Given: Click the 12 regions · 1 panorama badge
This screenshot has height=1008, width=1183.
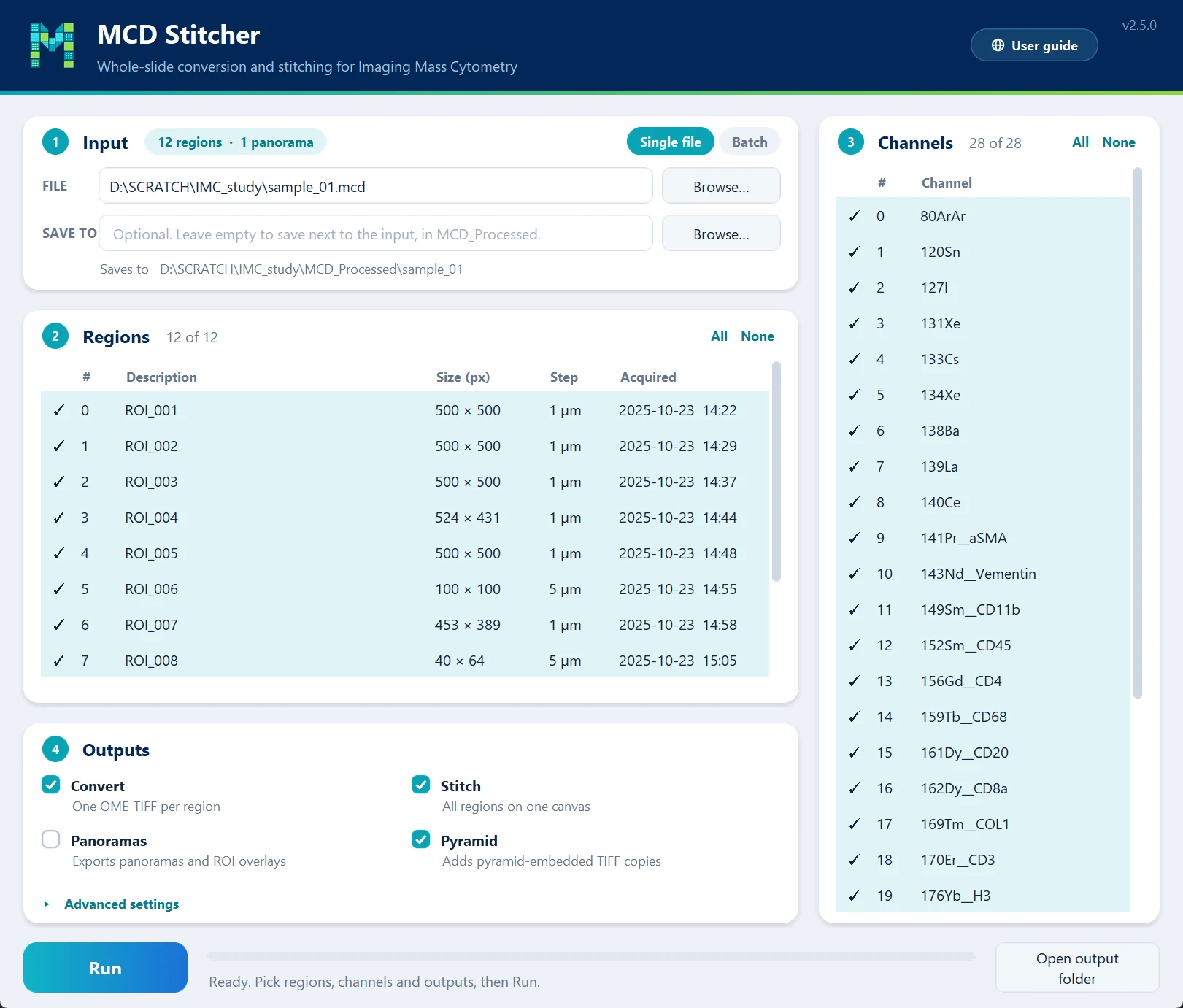Looking at the screenshot, I should (x=236, y=142).
